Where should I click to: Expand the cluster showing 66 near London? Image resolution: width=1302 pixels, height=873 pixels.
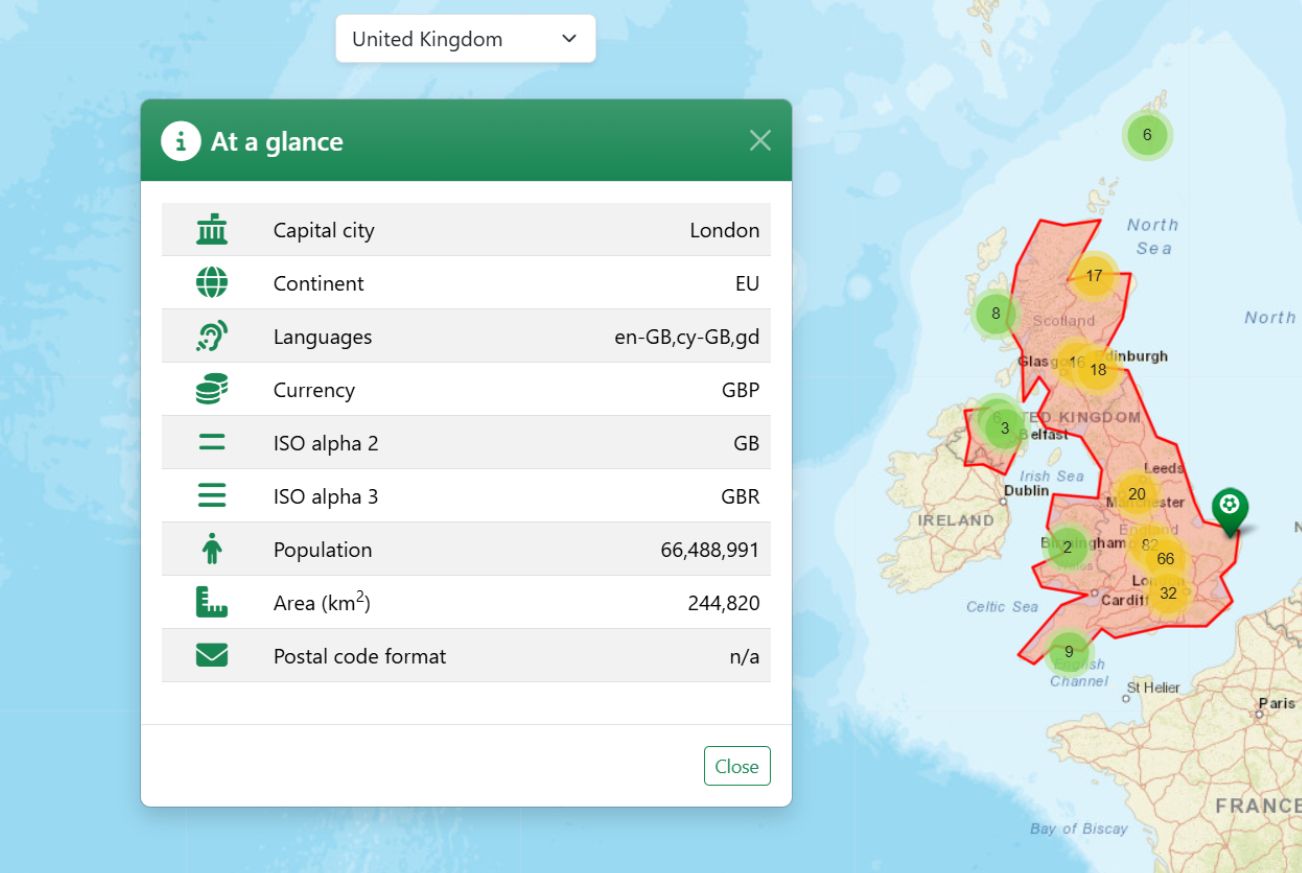(x=1165, y=559)
